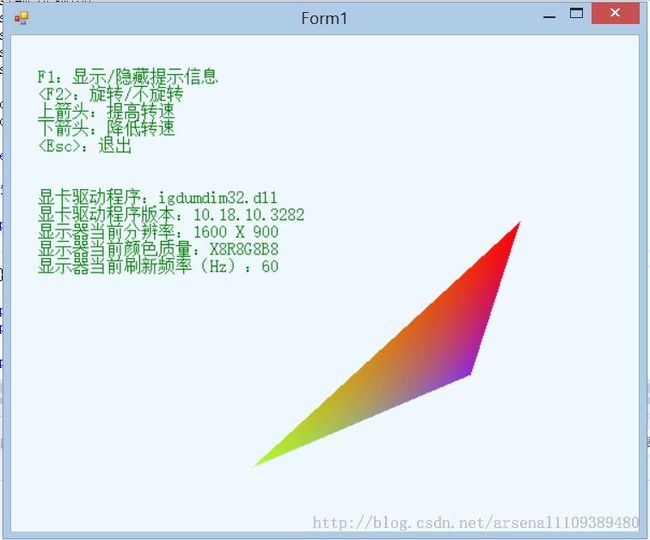Close the Form1 window
This screenshot has width=650, height=540.
tap(615, 13)
